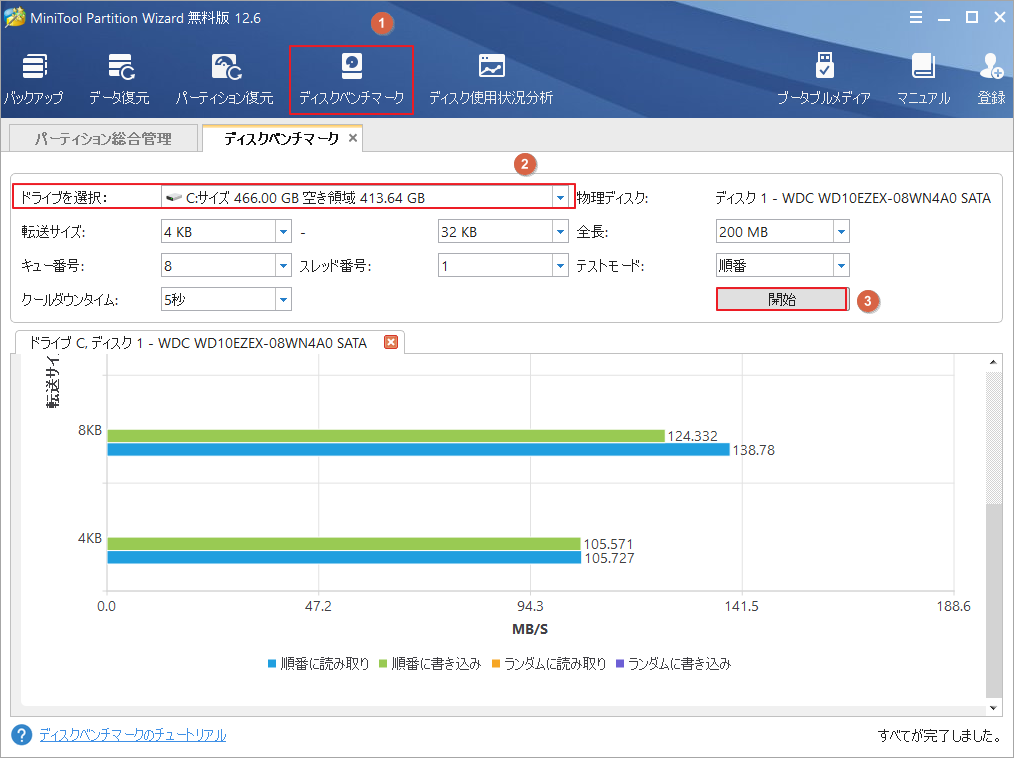This screenshot has width=1014, height=758.
Task: Click the blue help question mark icon
Action: (21, 735)
